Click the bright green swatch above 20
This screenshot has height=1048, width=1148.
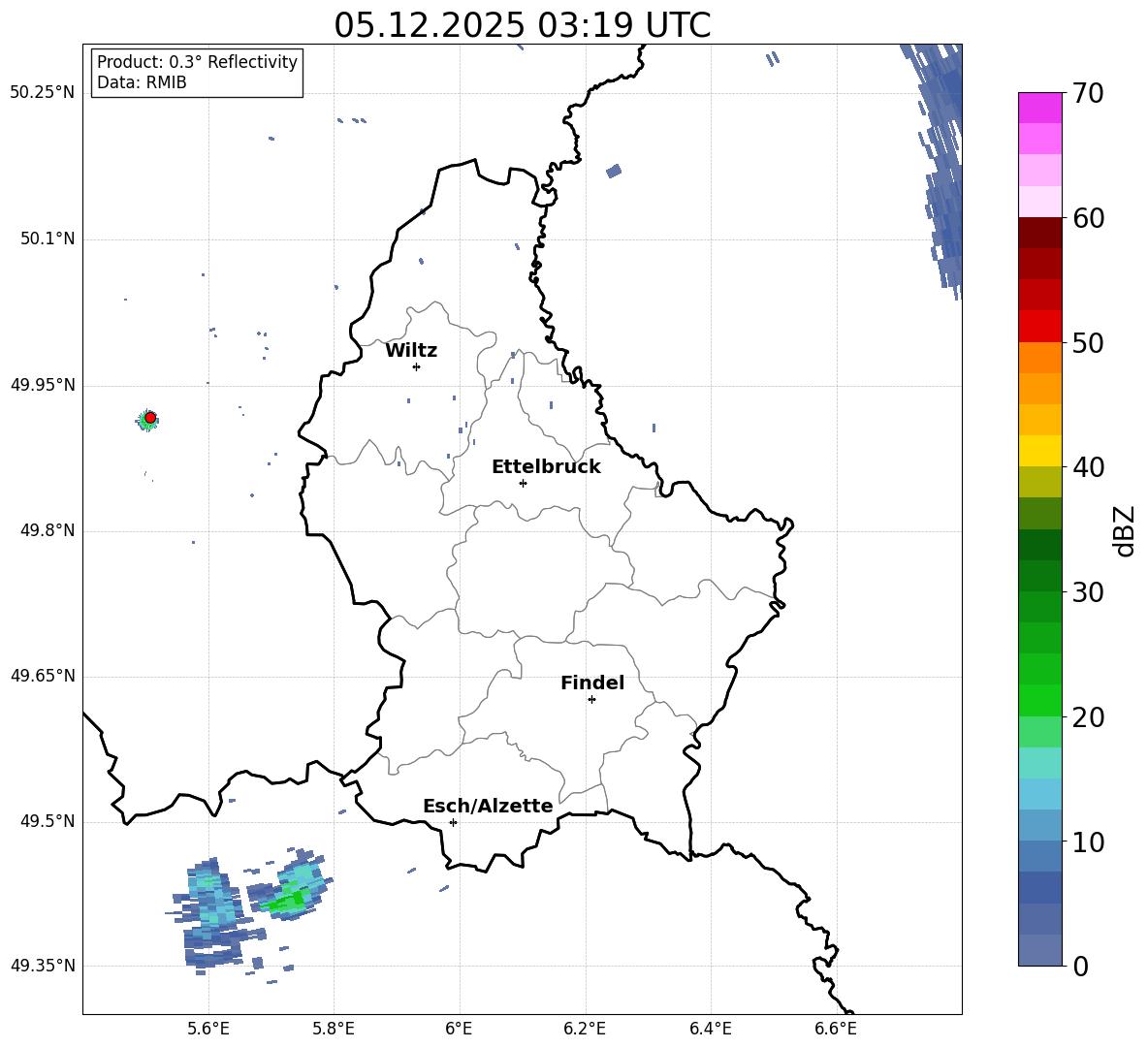[x=1039, y=700]
